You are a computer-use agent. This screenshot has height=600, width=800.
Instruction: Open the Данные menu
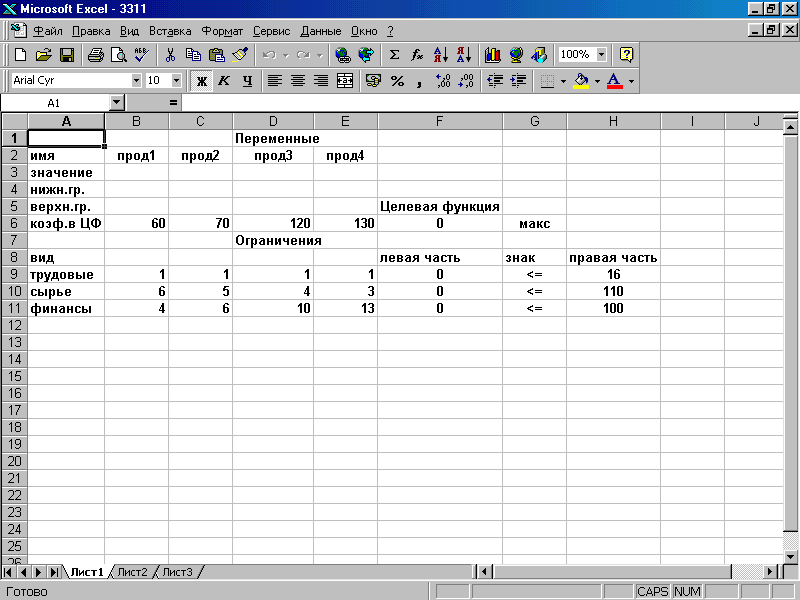320,31
